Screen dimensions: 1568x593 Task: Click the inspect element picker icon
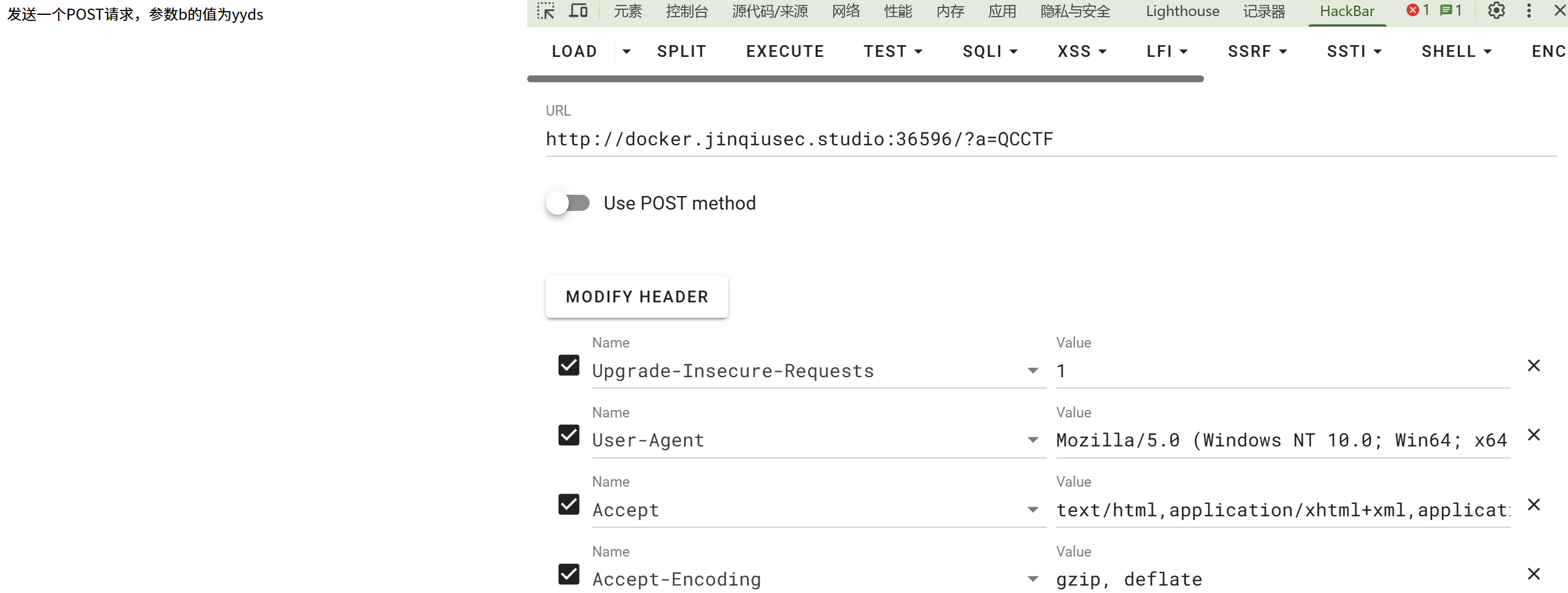click(546, 11)
